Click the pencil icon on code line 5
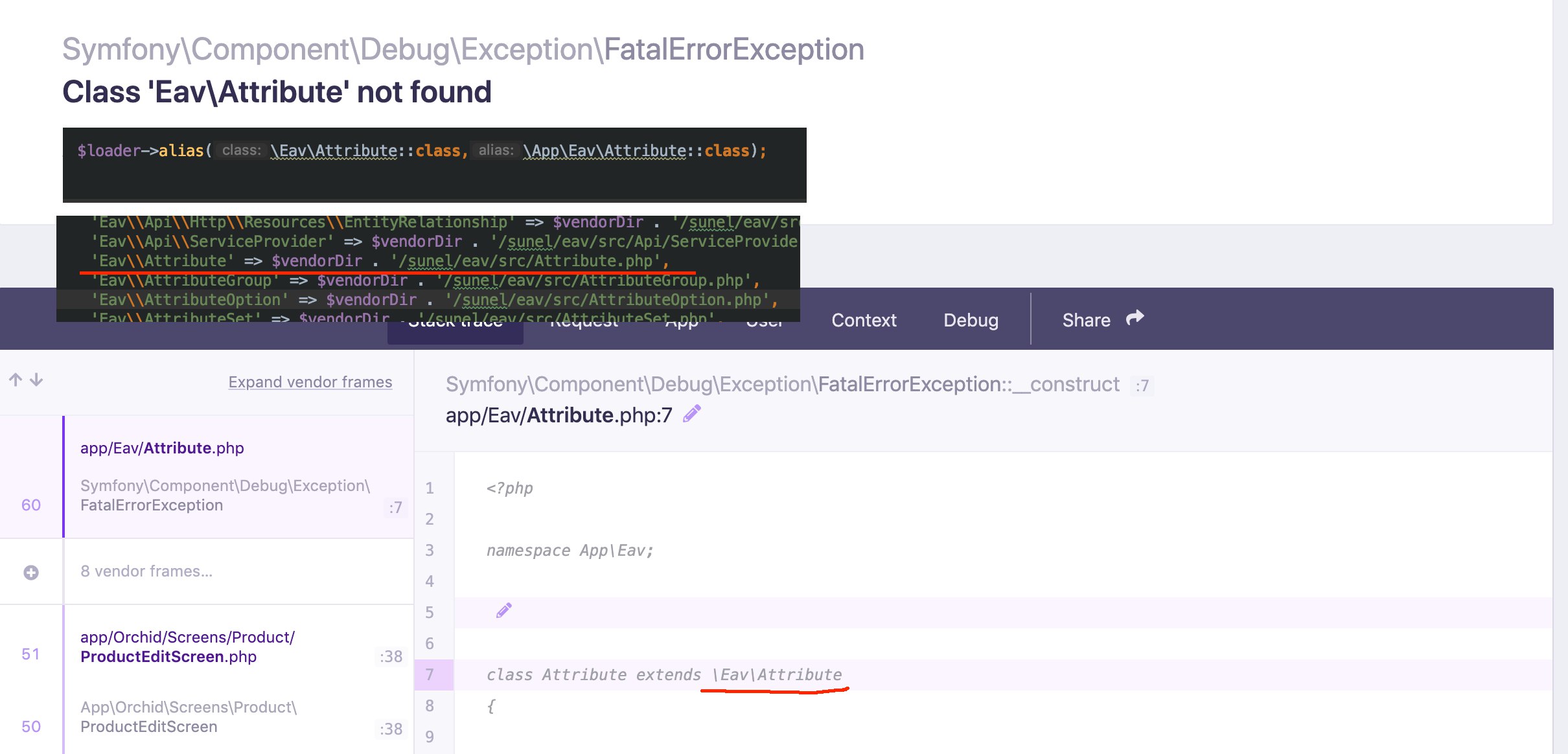Viewport: 1568px width, 754px height. coord(504,611)
